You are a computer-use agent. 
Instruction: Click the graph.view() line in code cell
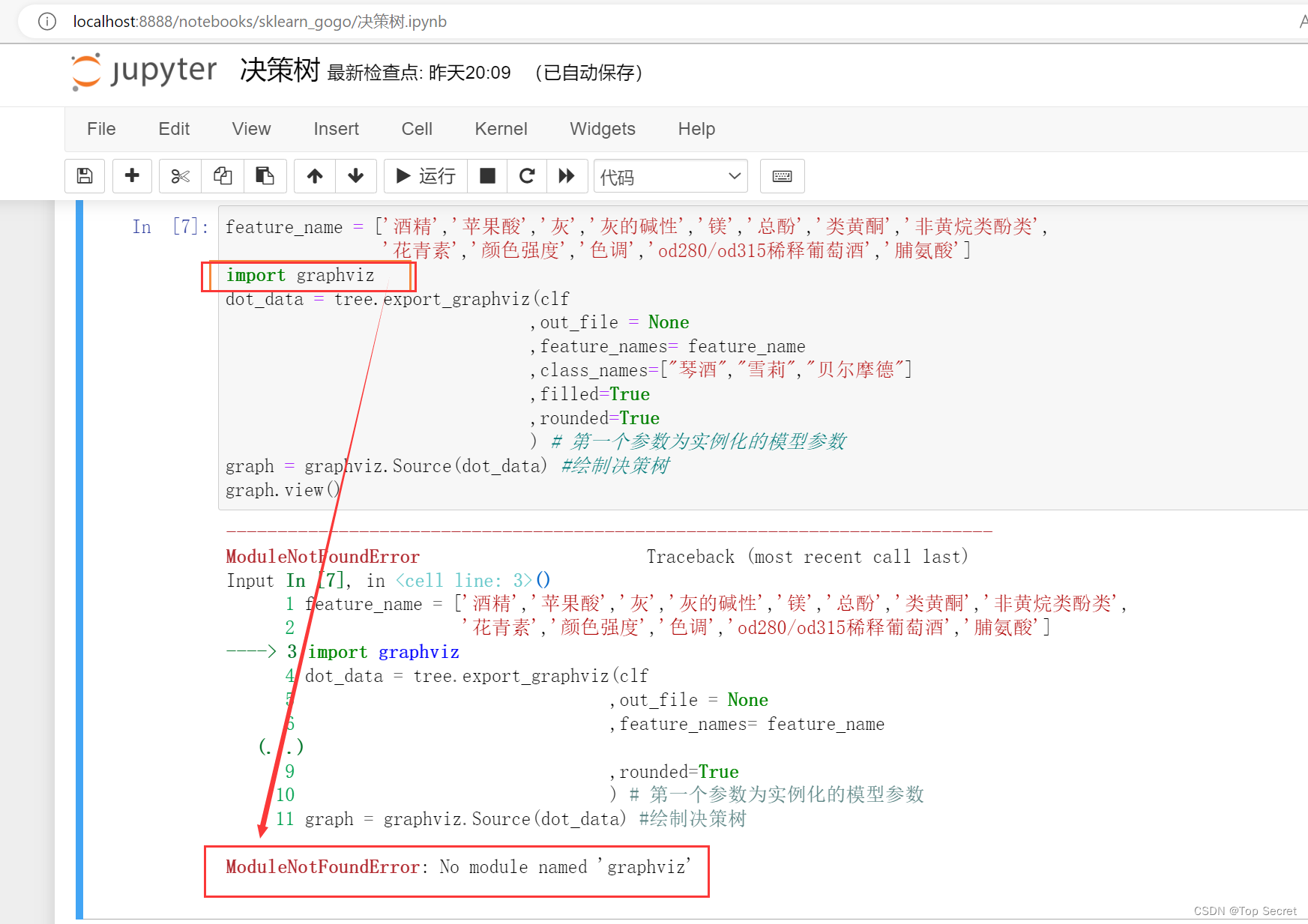[x=283, y=490]
